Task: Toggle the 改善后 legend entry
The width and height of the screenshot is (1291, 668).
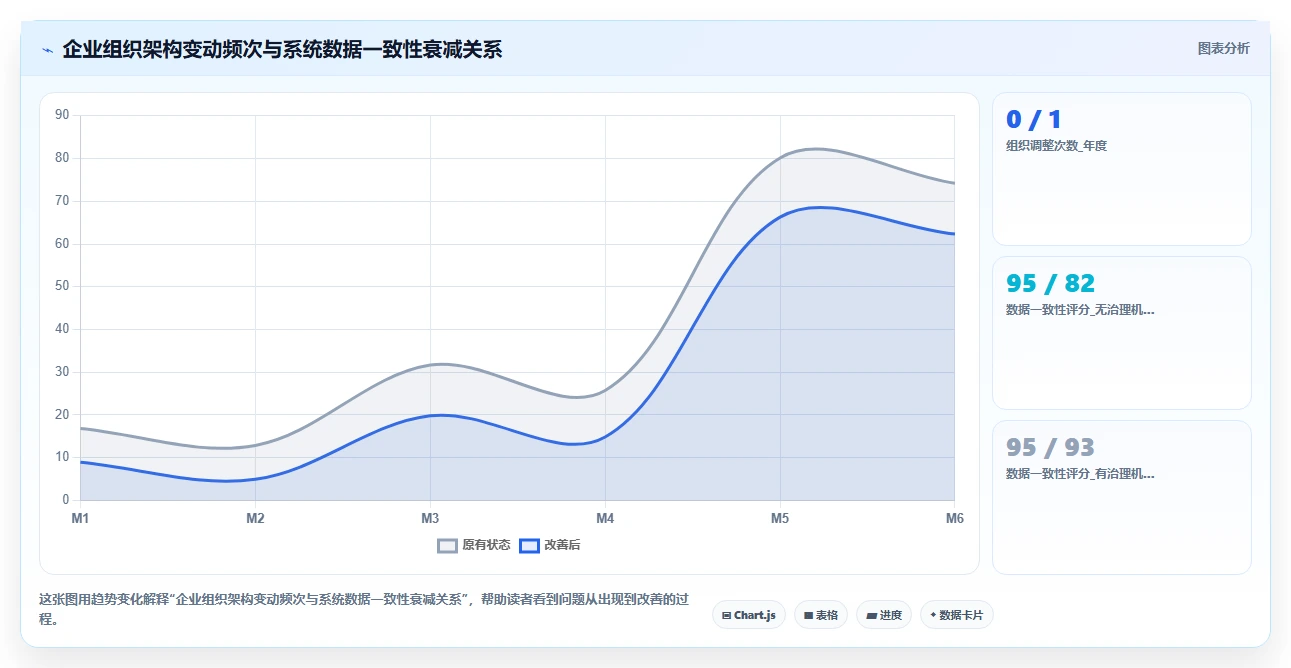Action: 550,545
